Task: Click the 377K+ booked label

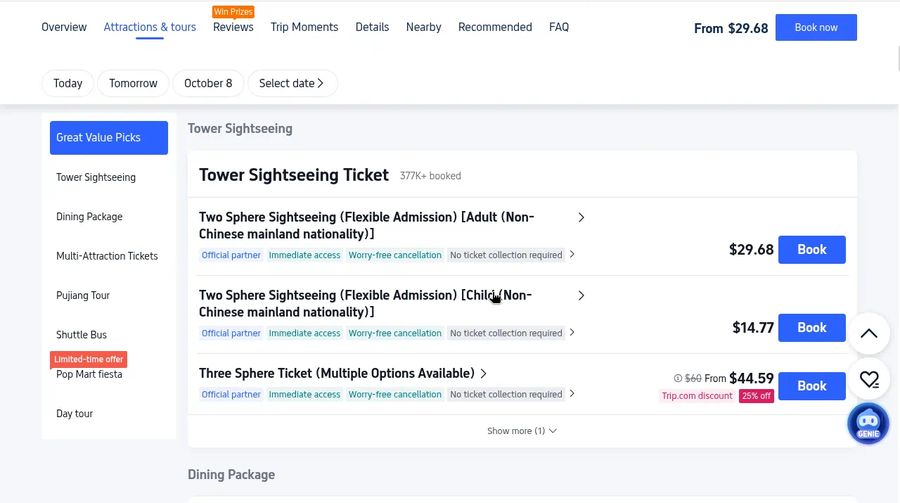Action: coord(430,176)
